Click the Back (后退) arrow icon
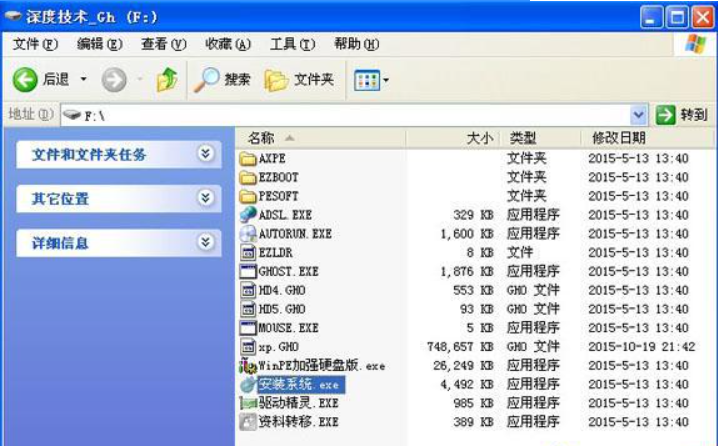718x446 pixels. [x=26, y=79]
